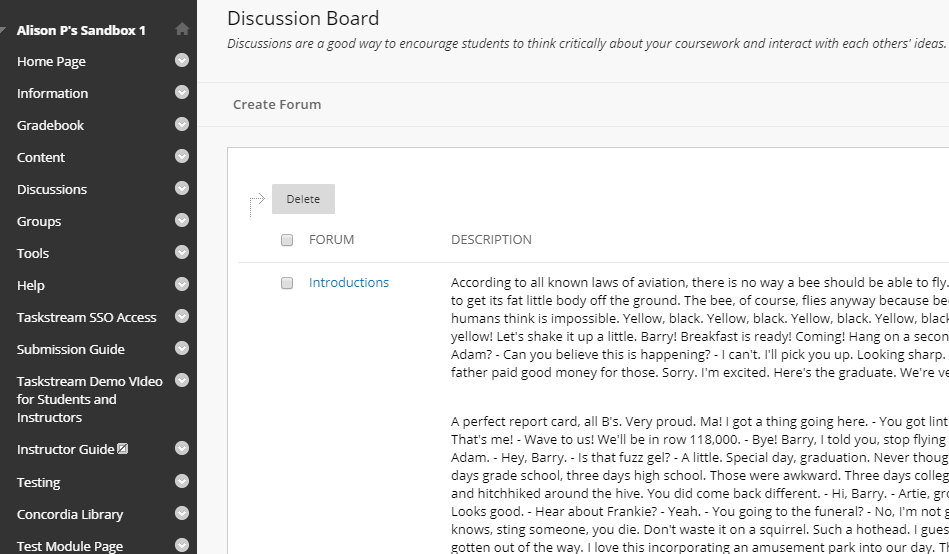The image size is (949, 554).
Task: Go to Content in the course menu
Action: pos(41,157)
